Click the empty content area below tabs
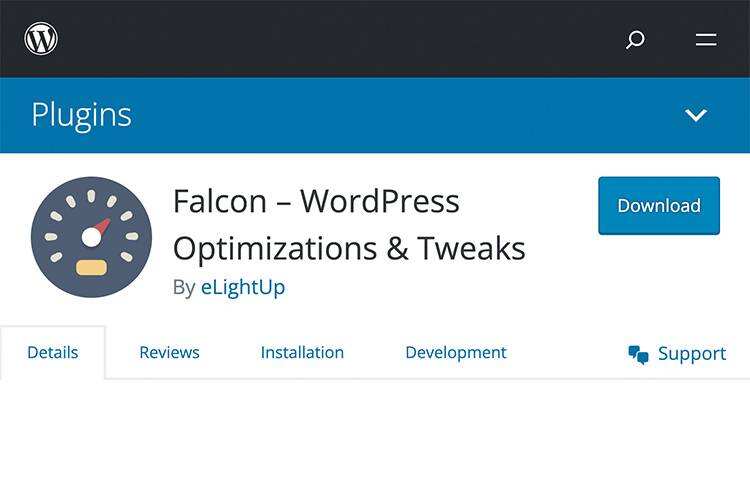The height and width of the screenshot is (480, 750). pyautogui.click(x=375, y=430)
